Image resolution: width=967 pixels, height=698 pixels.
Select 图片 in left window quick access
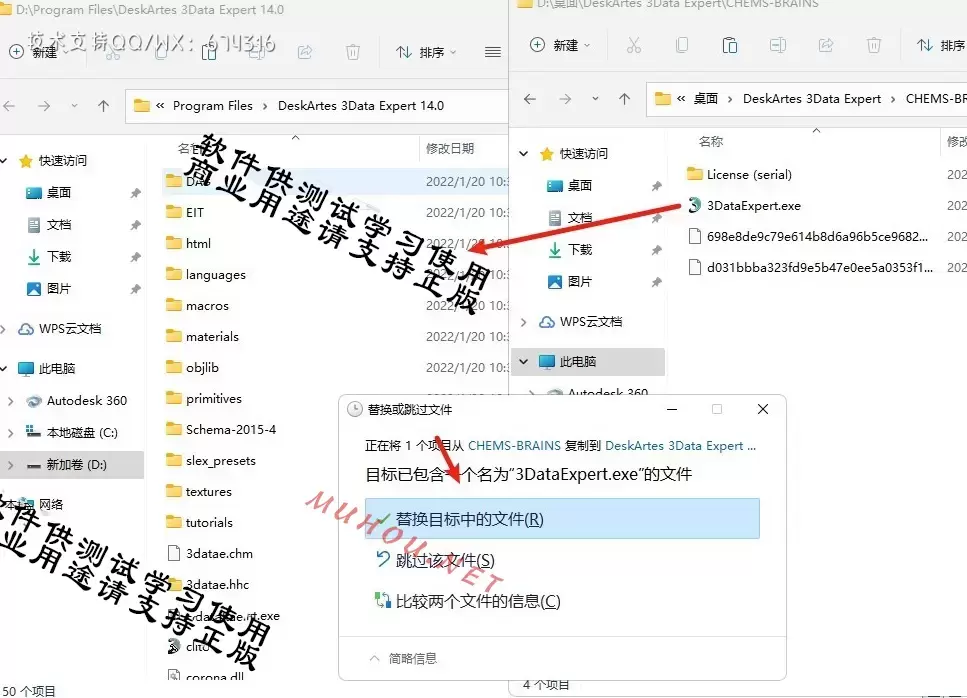tap(59, 289)
